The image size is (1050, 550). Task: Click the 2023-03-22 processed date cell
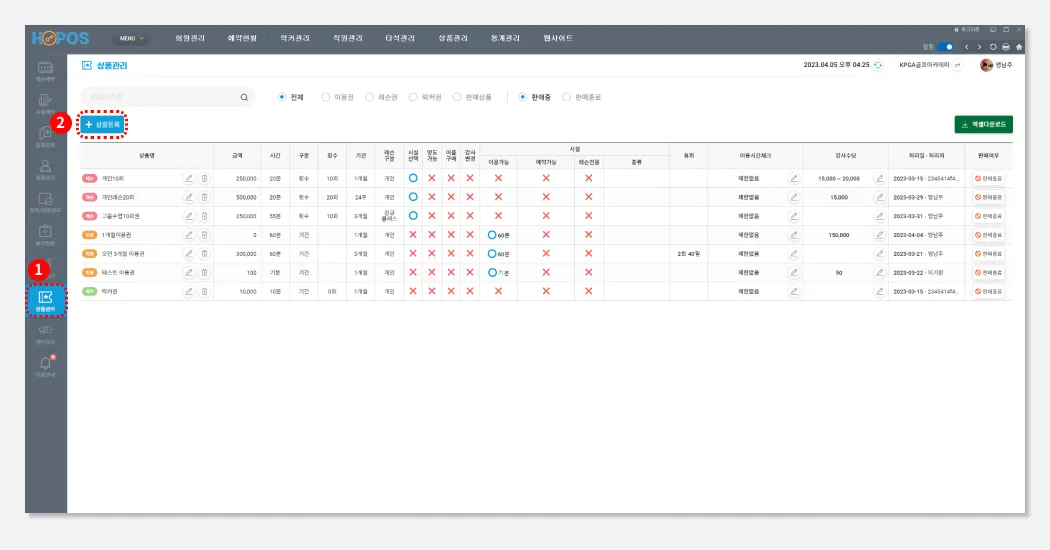(x=926, y=273)
